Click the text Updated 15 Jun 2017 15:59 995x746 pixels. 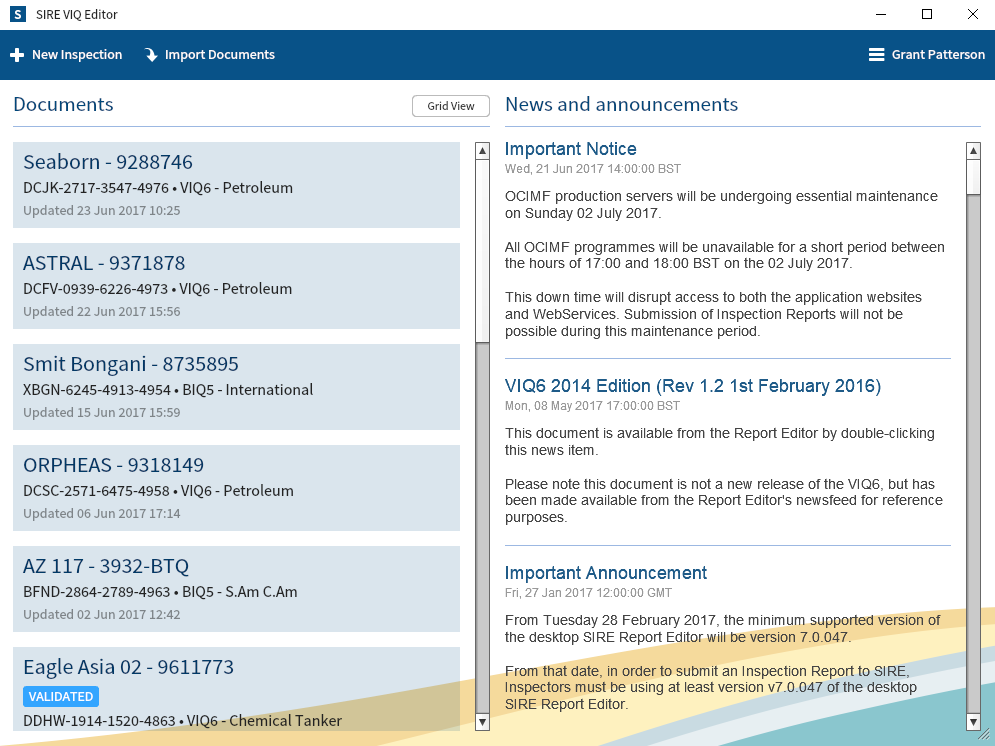(x=102, y=412)
